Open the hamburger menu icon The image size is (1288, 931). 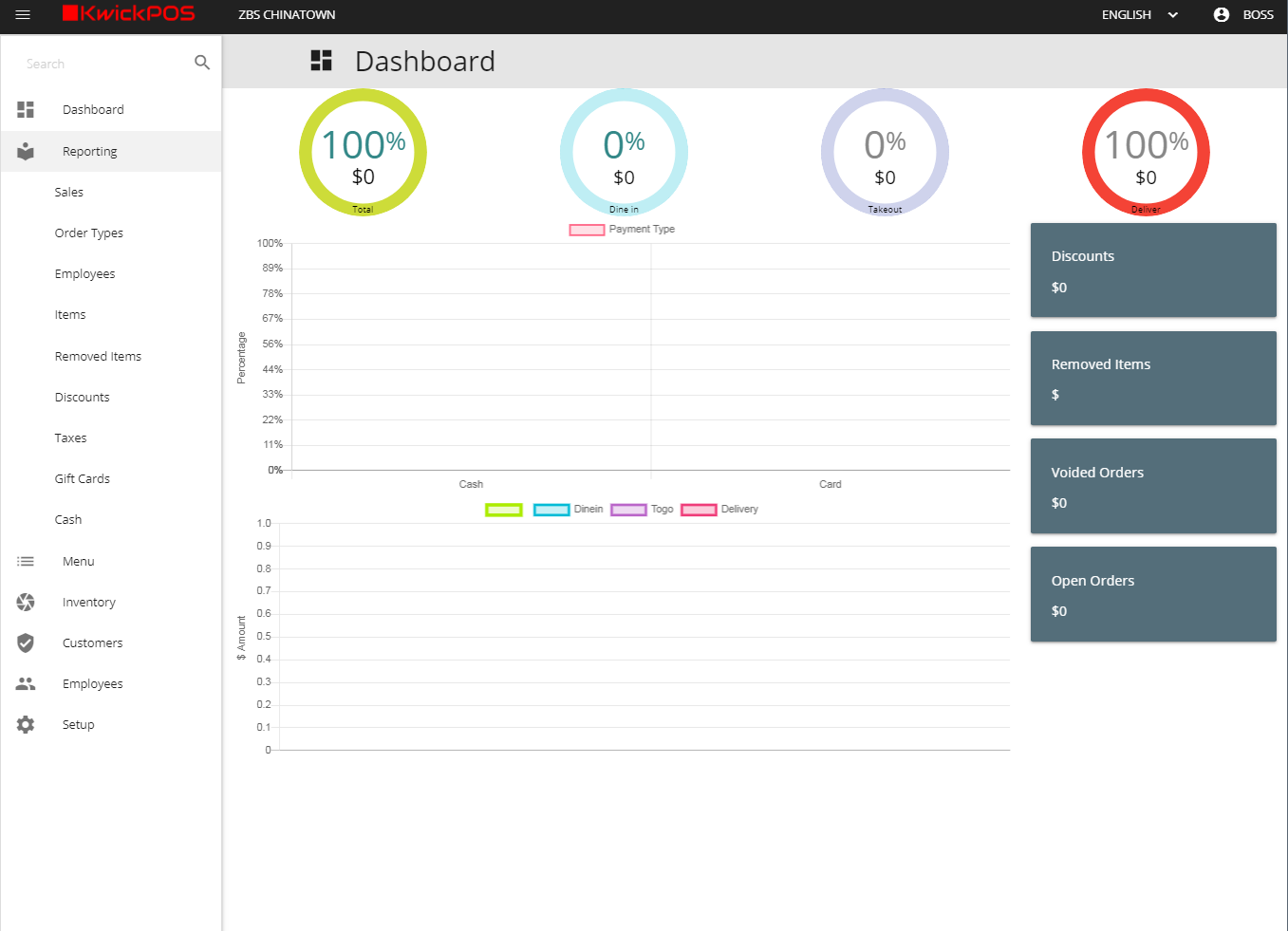coord(23,14)
